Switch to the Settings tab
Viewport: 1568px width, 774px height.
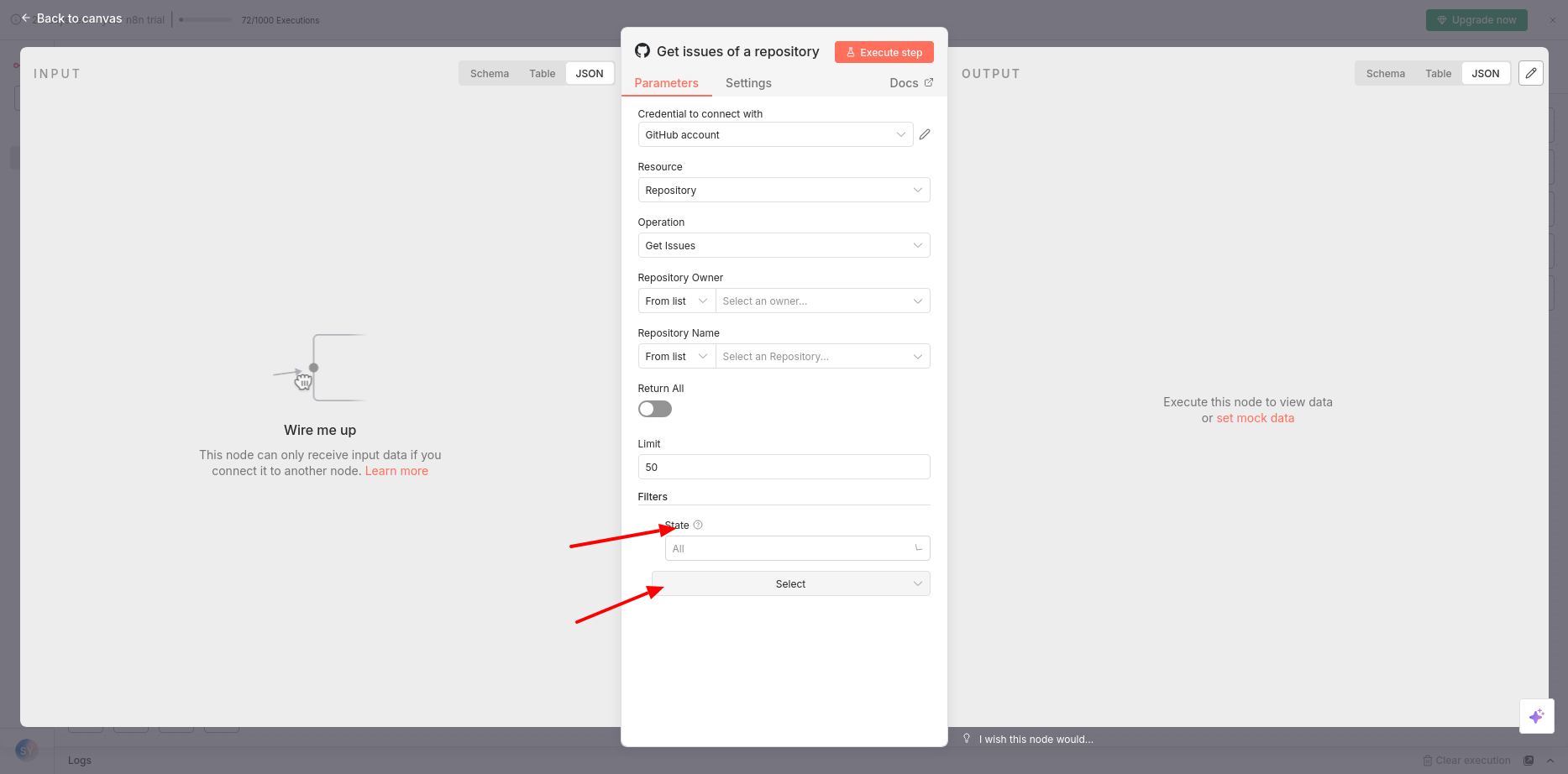tap(748, 83)
